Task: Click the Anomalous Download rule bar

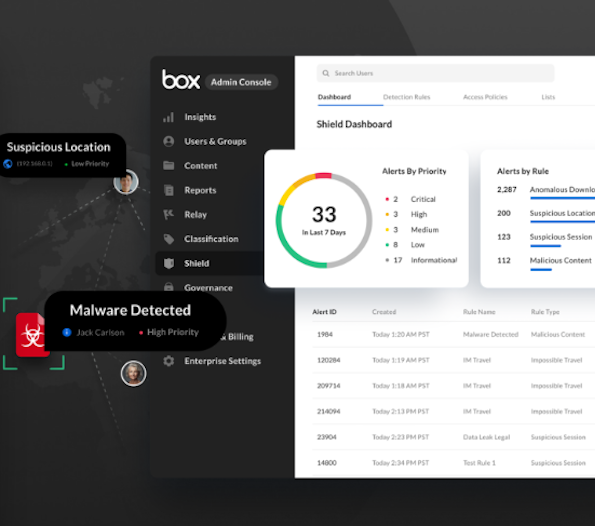Action: (x=562, y=198)
